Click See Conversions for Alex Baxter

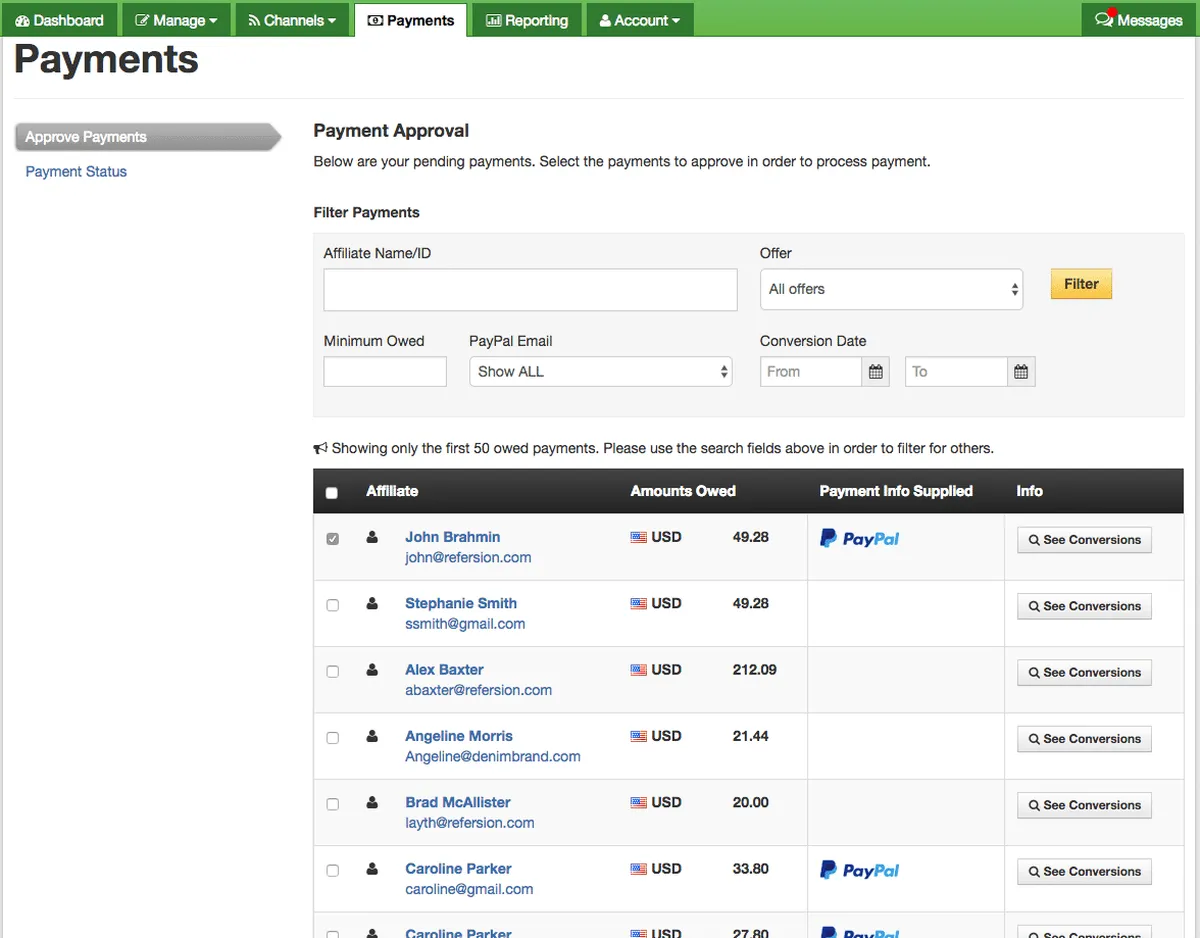[1084, 673]
